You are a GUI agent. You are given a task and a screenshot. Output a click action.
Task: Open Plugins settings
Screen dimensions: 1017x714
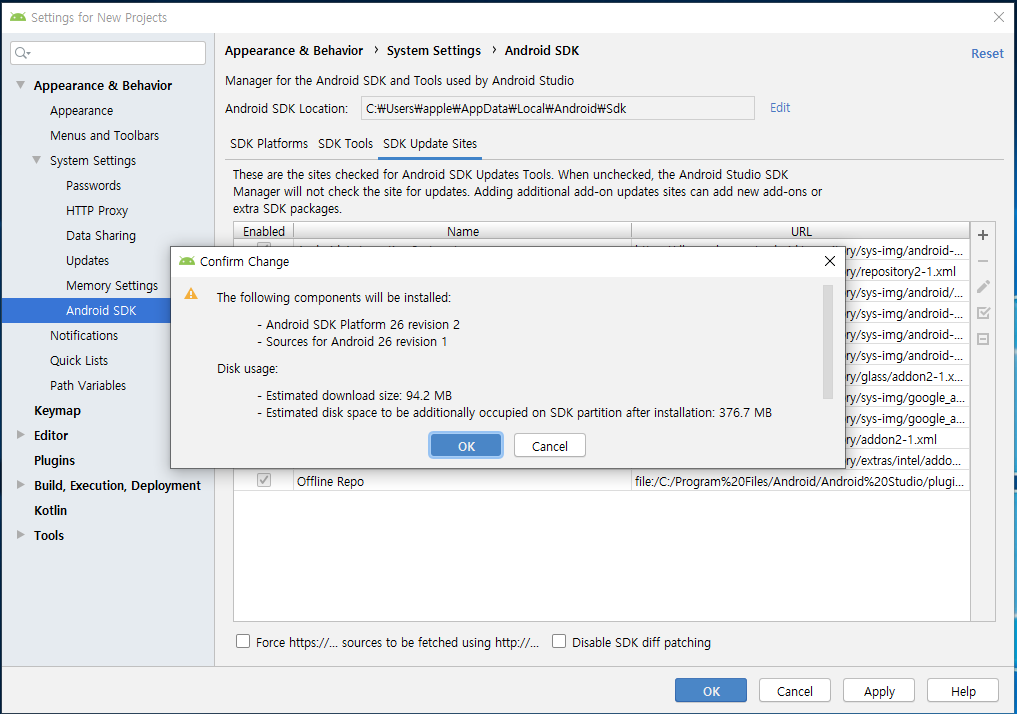click(54, 460)
